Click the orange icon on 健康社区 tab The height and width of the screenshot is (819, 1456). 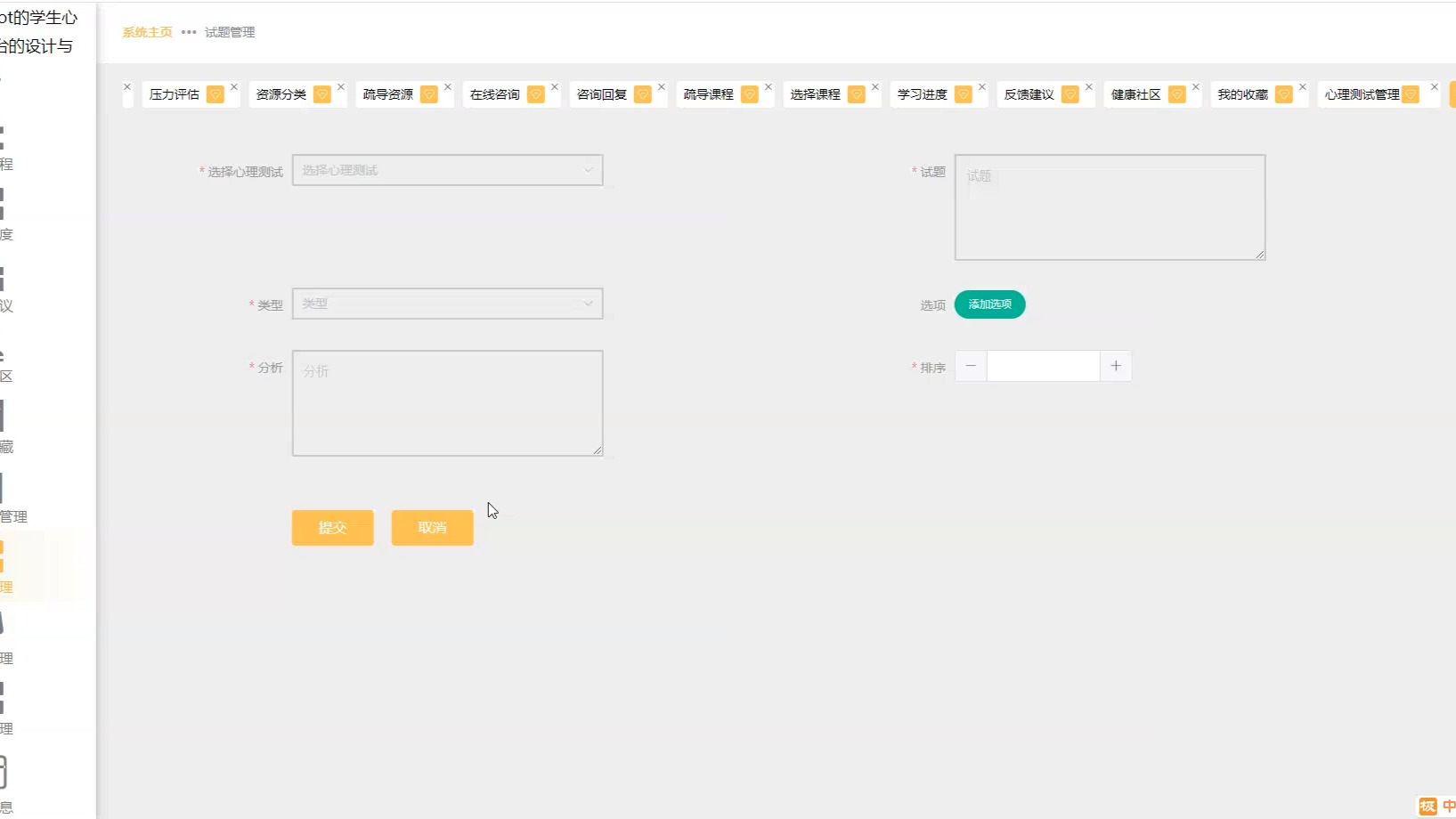[1177, 94]
